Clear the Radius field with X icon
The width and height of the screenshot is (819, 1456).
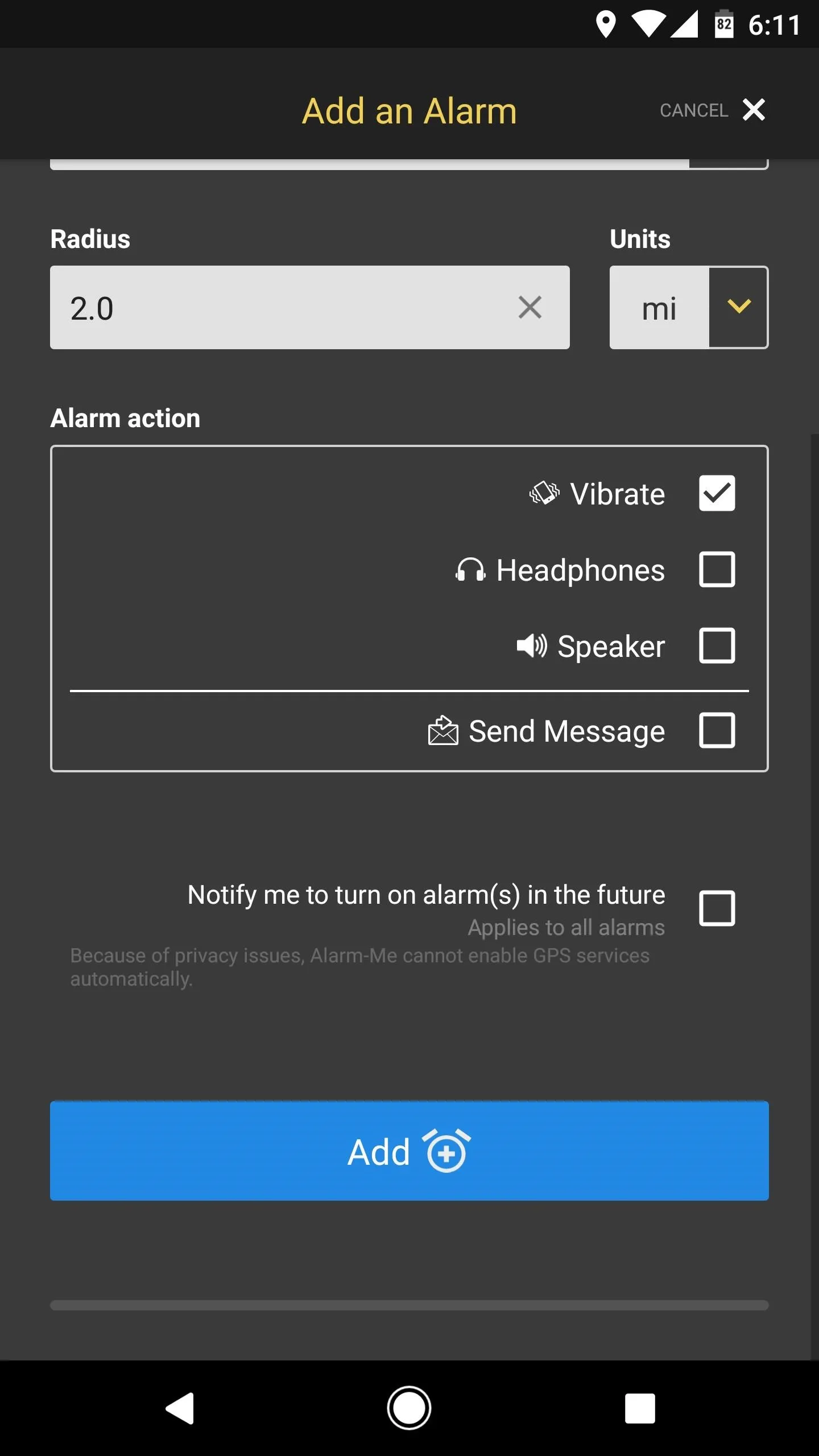click(x=530, y=308)
